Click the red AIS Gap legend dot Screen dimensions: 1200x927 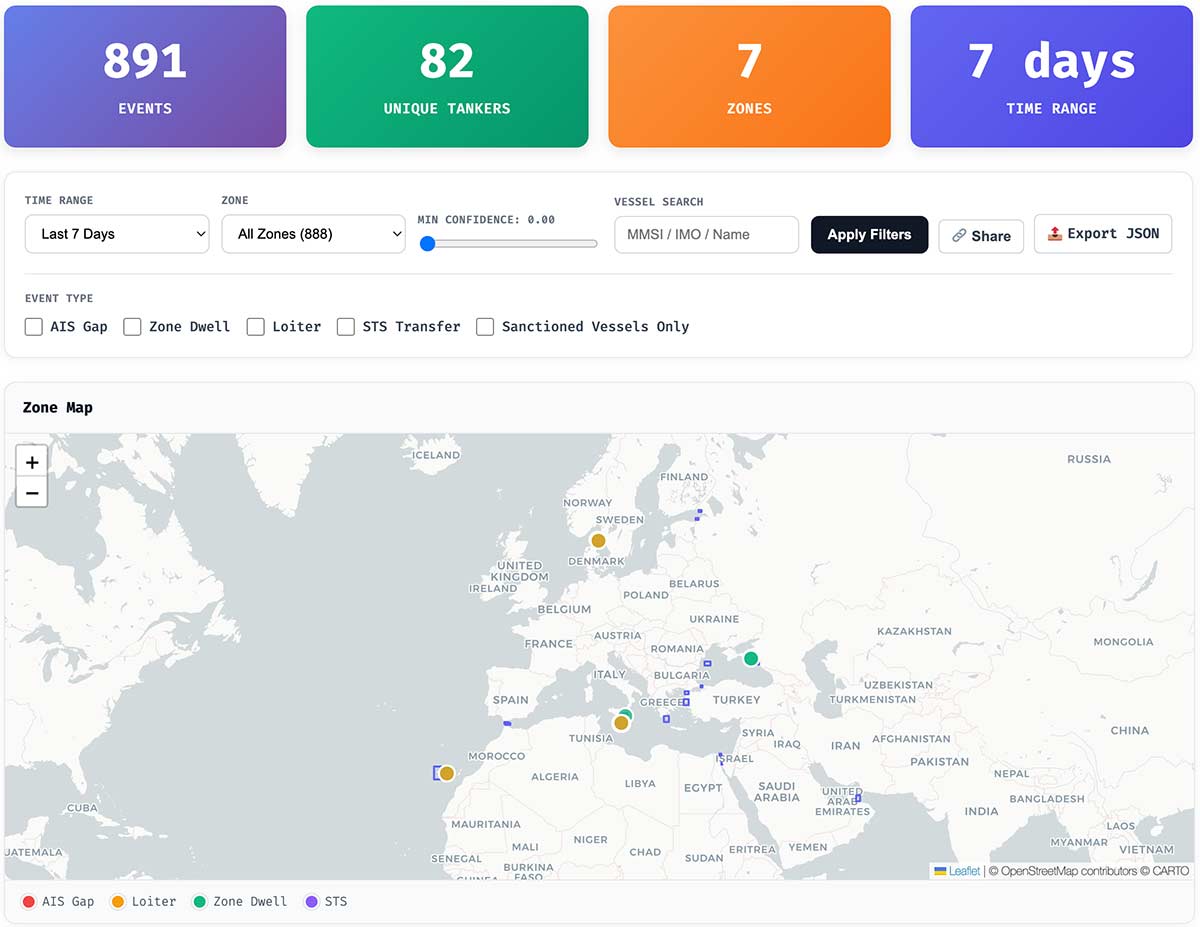coord(28,902)
